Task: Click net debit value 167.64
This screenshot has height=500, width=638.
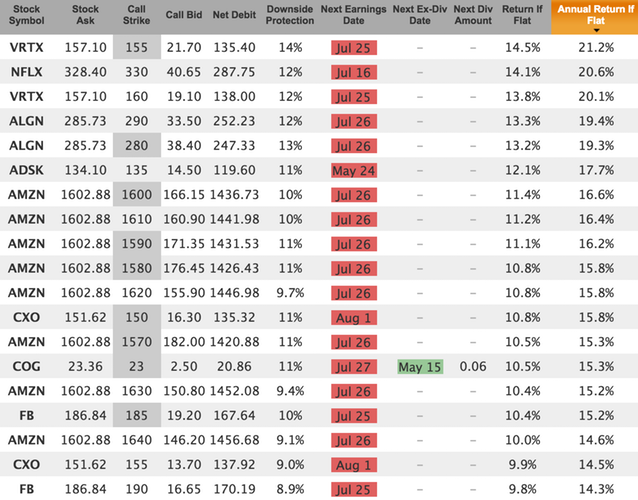Action: 234,415
